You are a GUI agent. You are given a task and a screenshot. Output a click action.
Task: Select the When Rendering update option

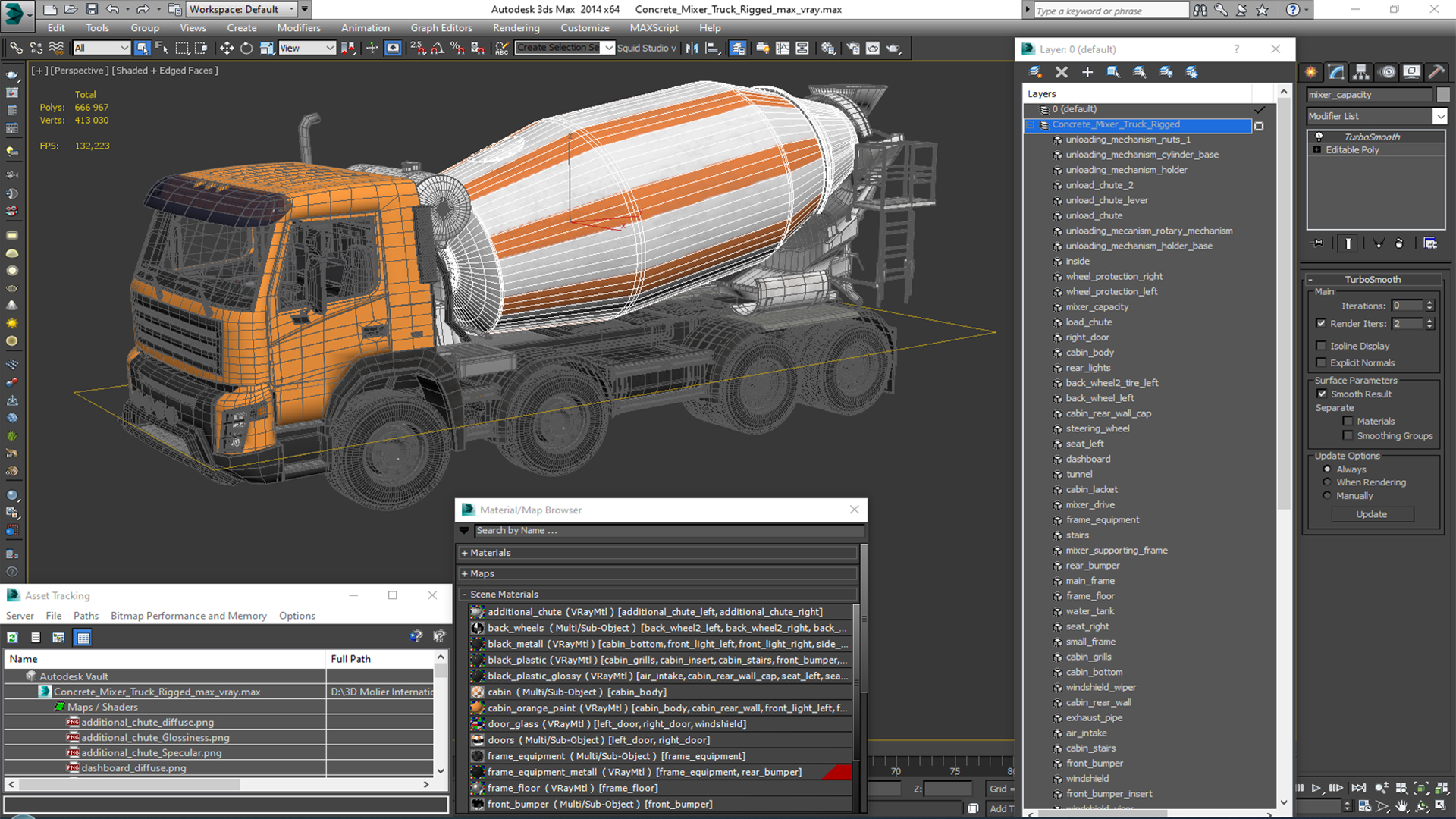(1327, 482)
